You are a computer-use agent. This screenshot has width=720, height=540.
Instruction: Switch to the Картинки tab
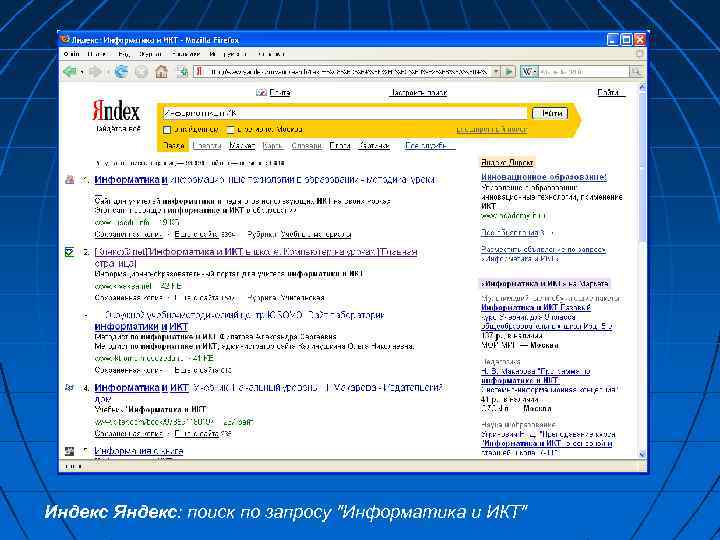374,146
